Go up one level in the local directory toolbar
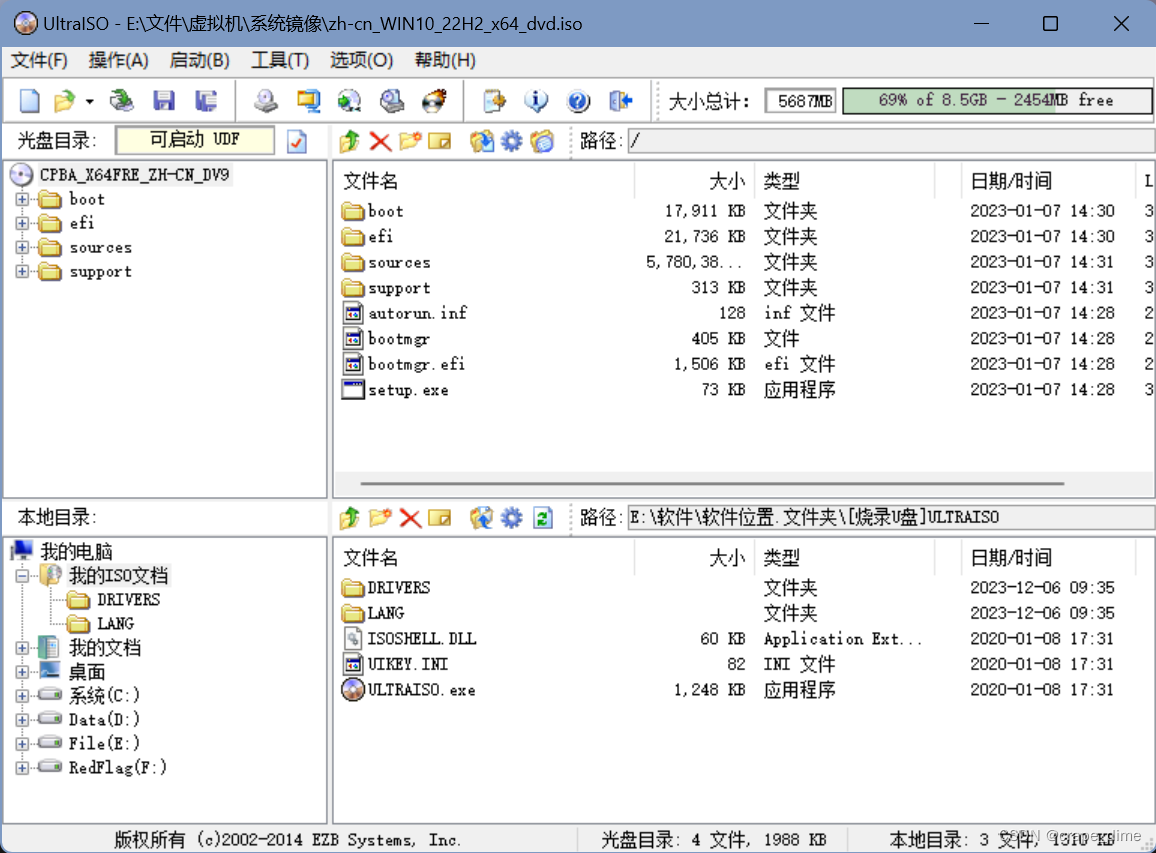Image resolution: width=1156 pixels, height=853 pixels. (x=349, y=518)
